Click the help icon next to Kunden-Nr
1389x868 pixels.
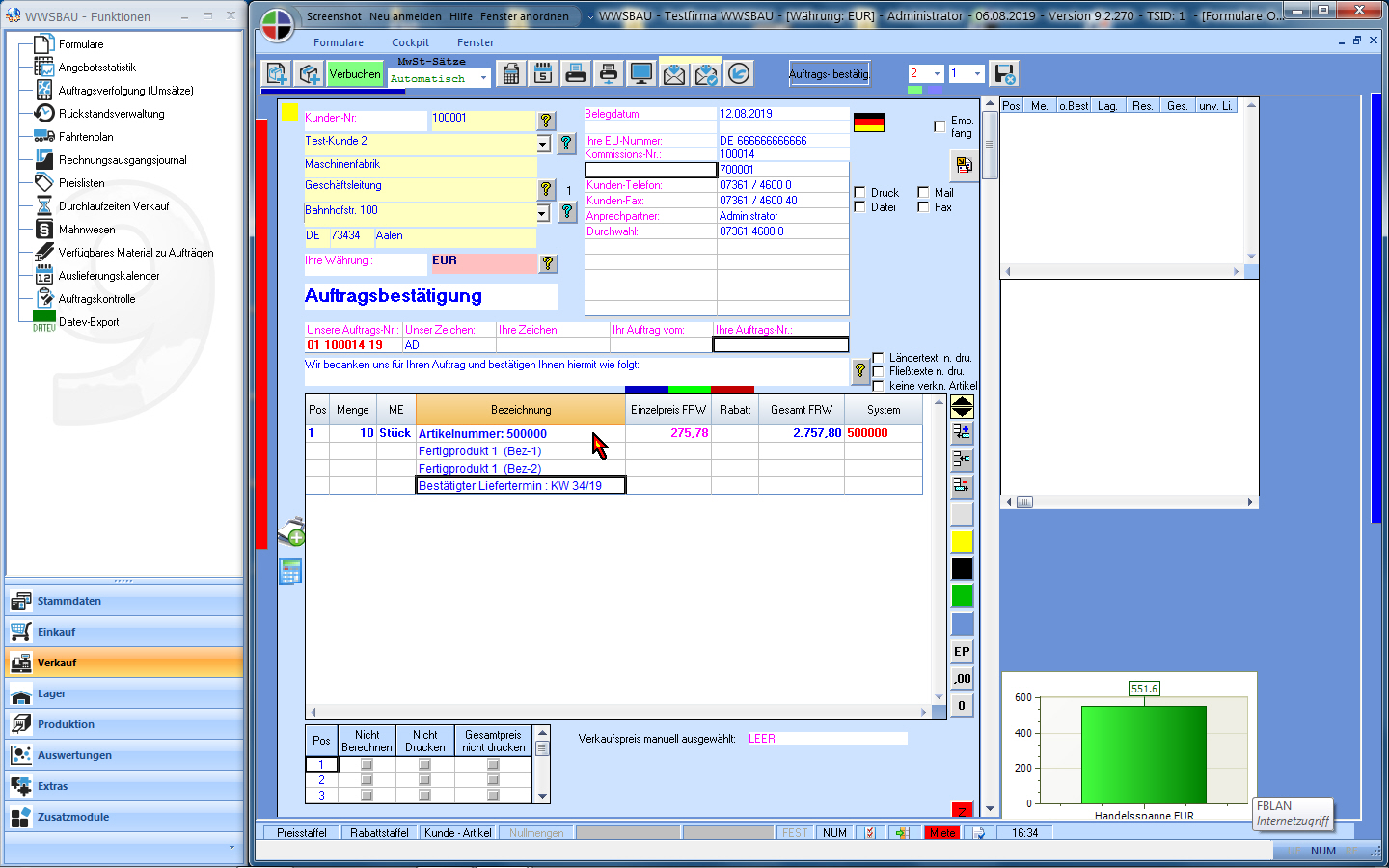pyautogui.click(x=546, y=120)
